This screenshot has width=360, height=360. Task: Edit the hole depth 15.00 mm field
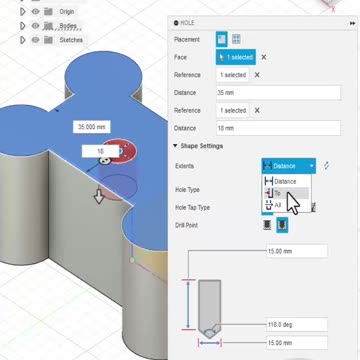(x=297, y=251)
